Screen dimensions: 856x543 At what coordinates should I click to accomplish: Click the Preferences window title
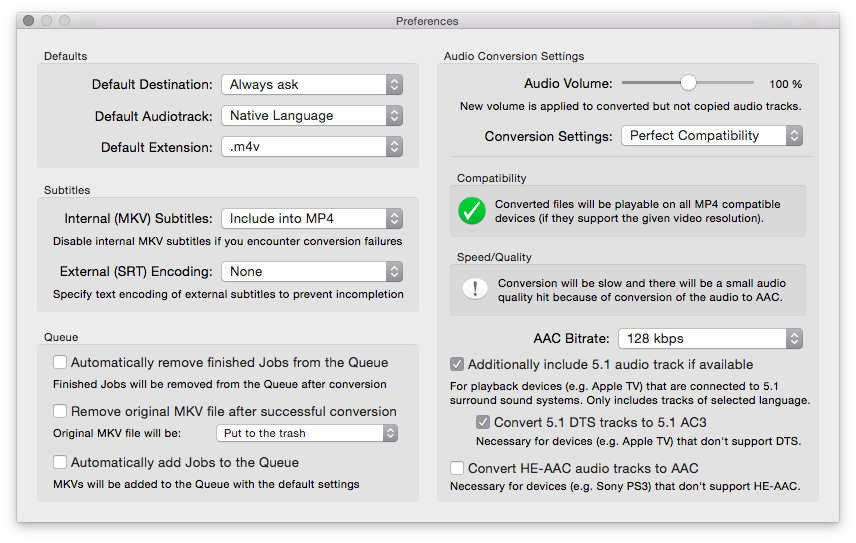point(427,21)
